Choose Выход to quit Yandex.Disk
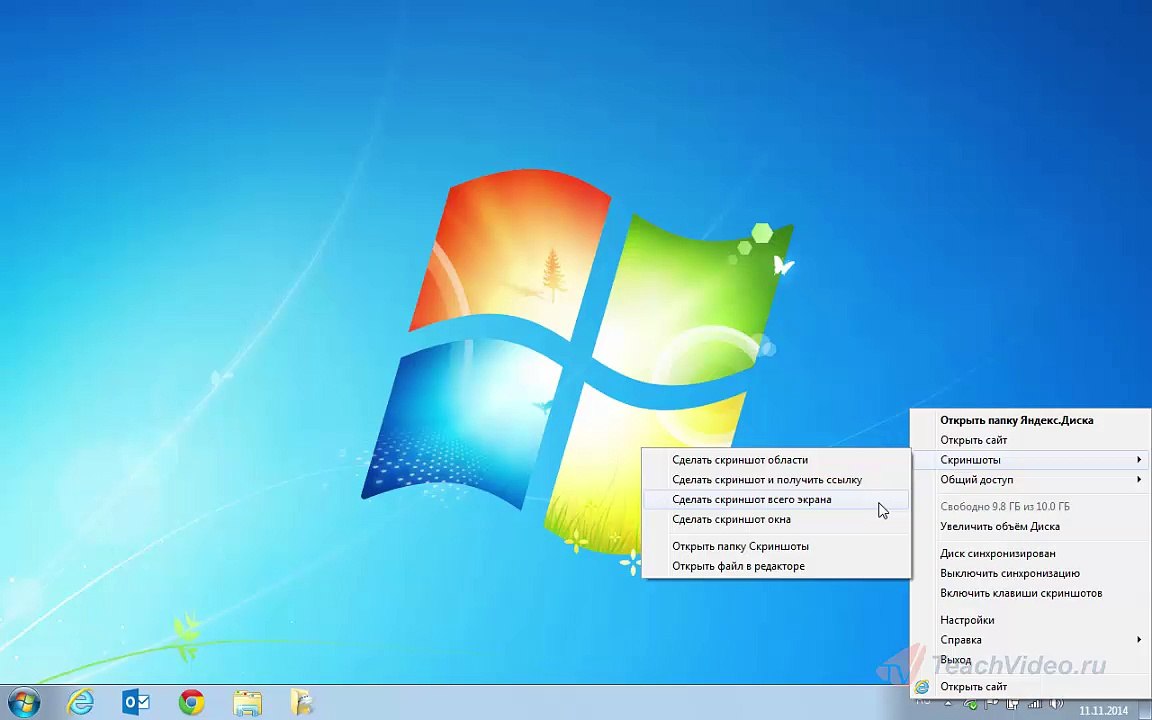1152x720 pixels. (x=1030, y=660)
